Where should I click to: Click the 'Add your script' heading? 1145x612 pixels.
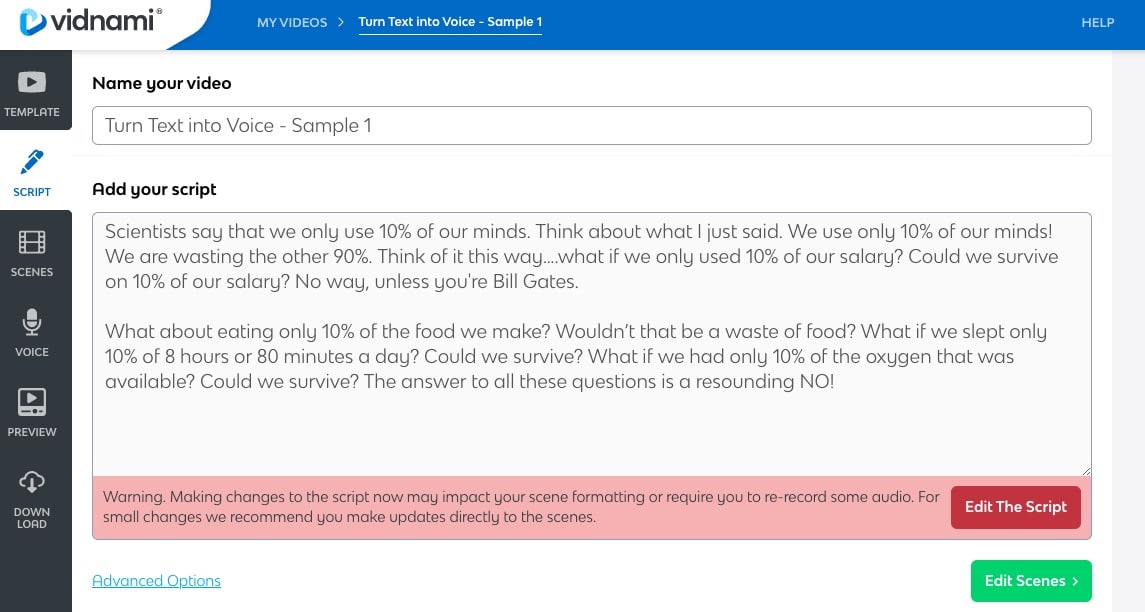coord(154,189)
